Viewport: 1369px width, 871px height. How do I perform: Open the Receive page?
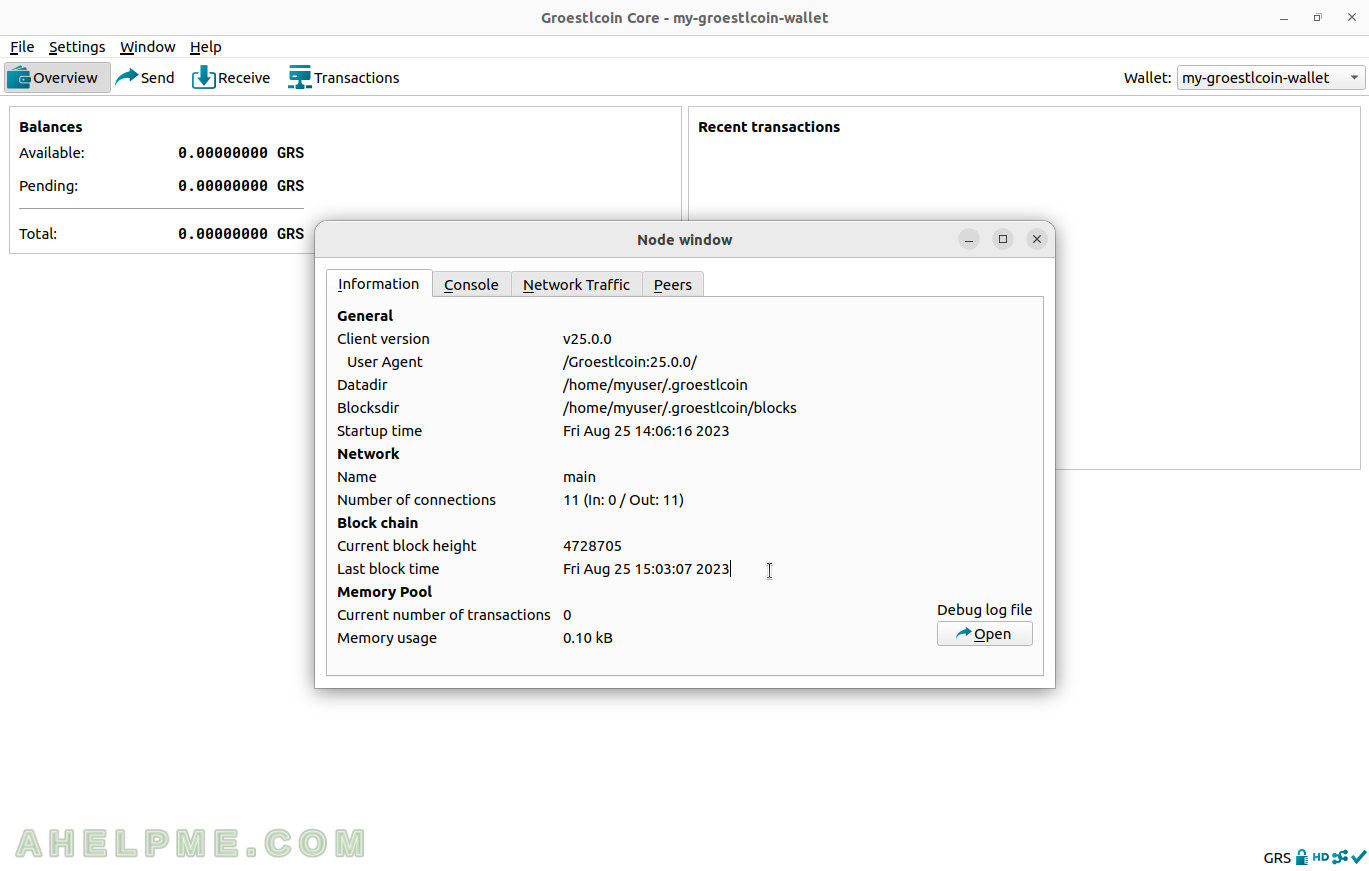click(x=231, y=77)
